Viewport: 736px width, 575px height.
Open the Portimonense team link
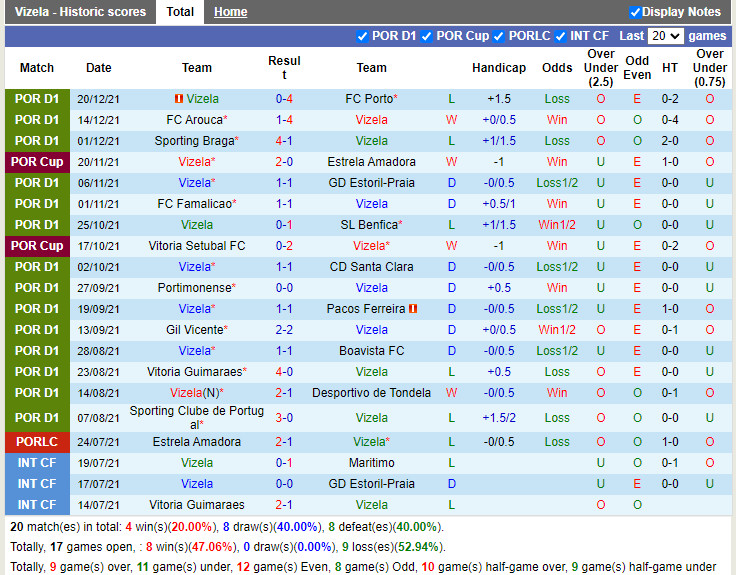point(197,288)
